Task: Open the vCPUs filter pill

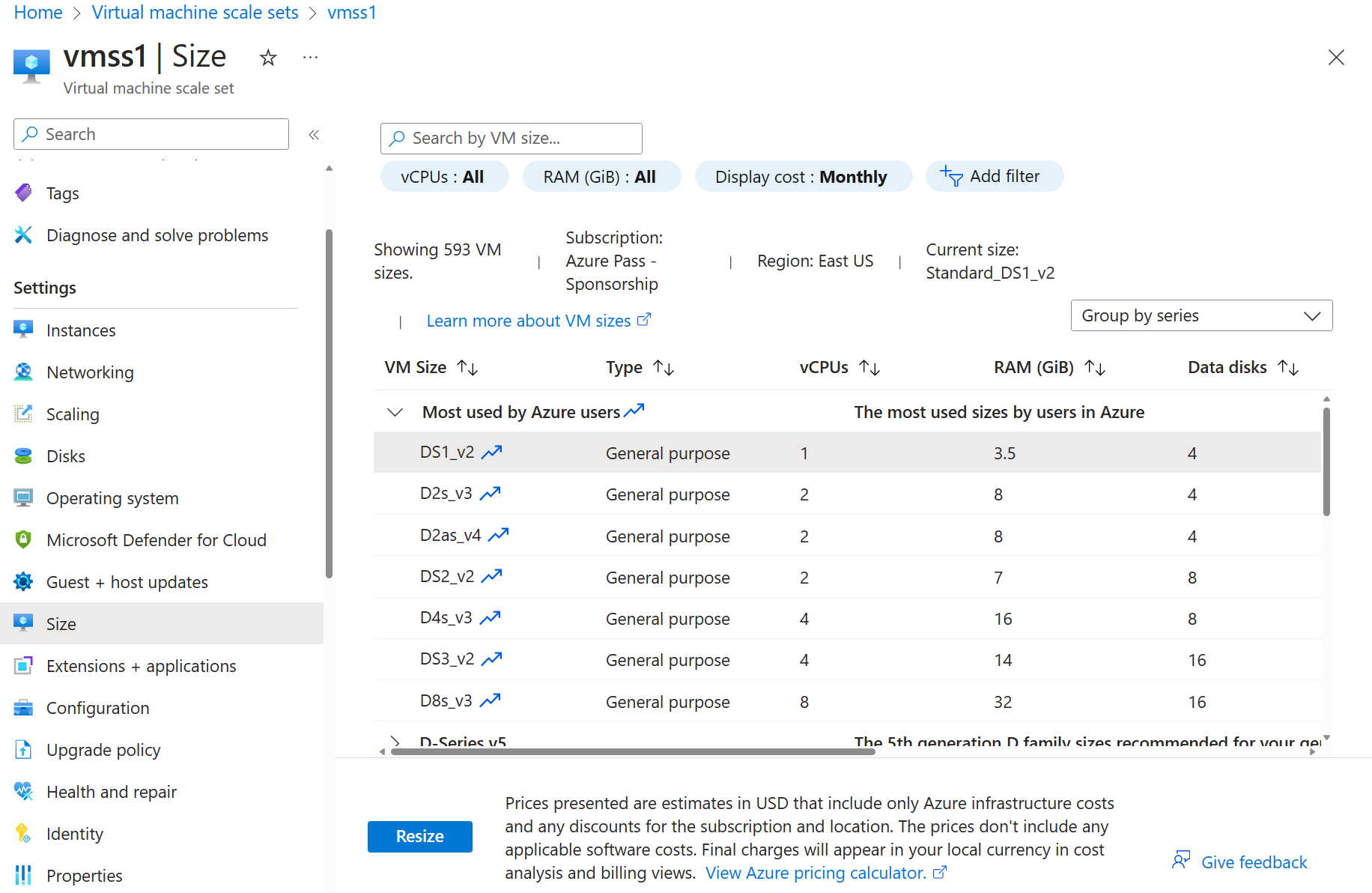Action: click(444, 176)
